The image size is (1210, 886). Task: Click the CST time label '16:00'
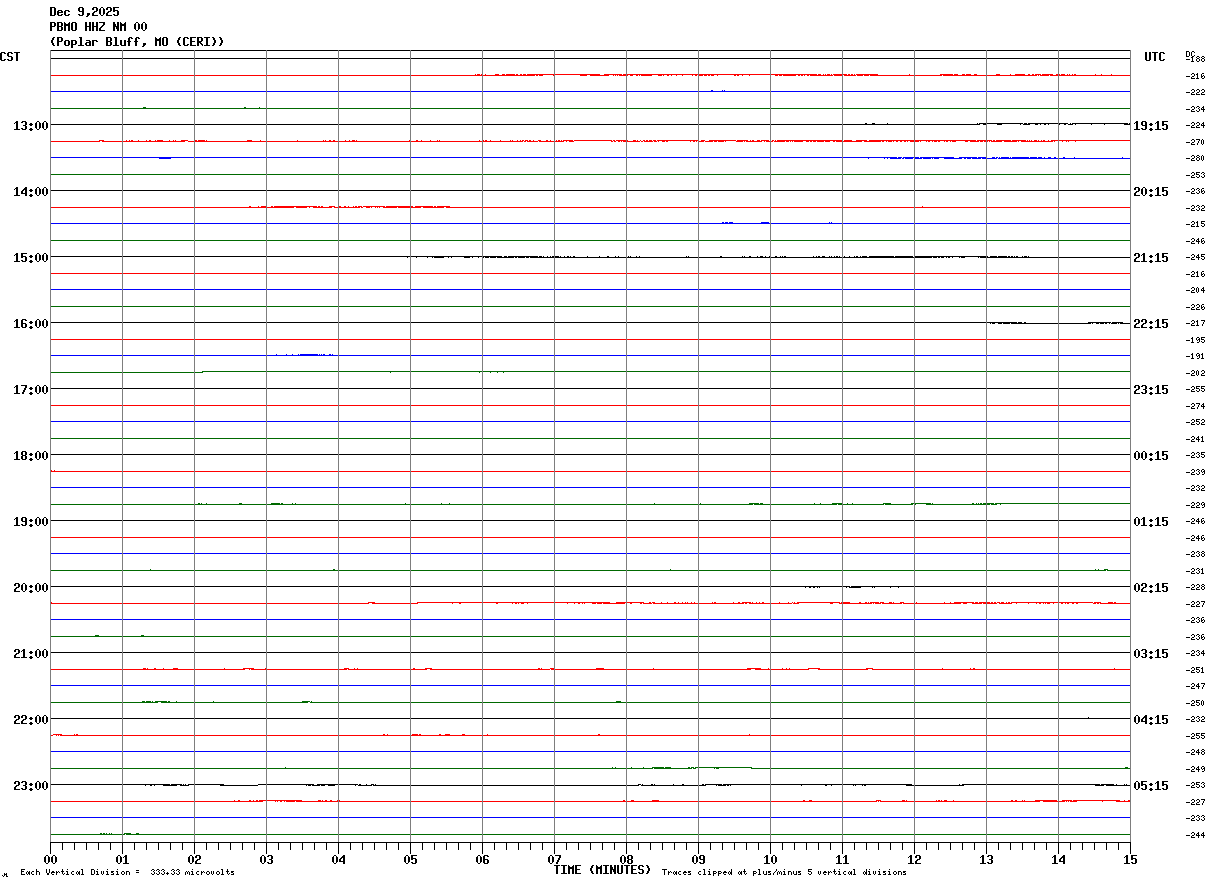click(31, 324)
